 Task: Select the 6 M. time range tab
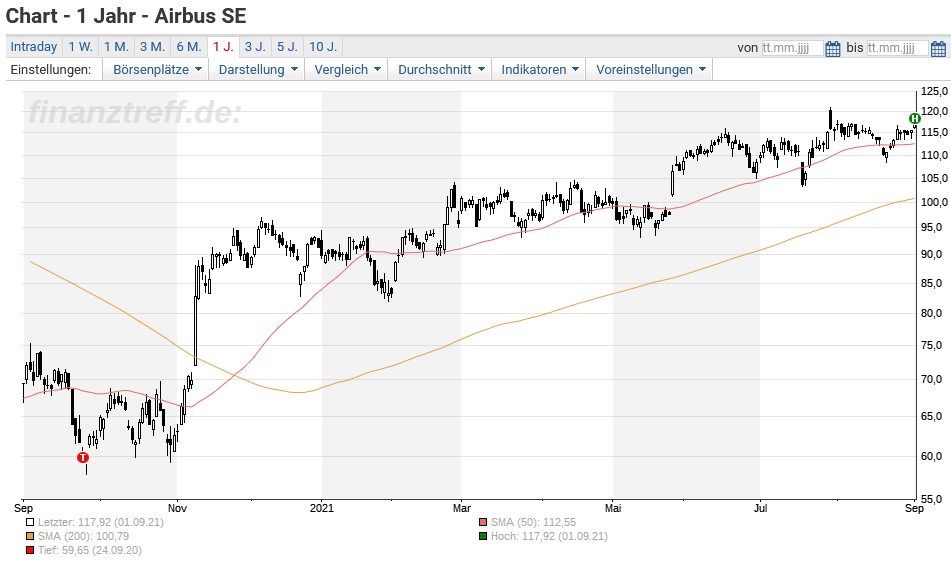coord(189,47)
